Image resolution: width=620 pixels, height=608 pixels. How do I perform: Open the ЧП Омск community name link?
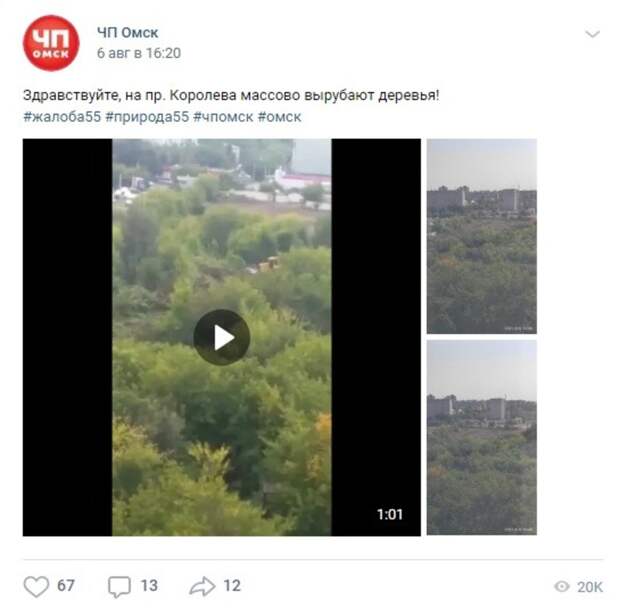click(128, 33)
